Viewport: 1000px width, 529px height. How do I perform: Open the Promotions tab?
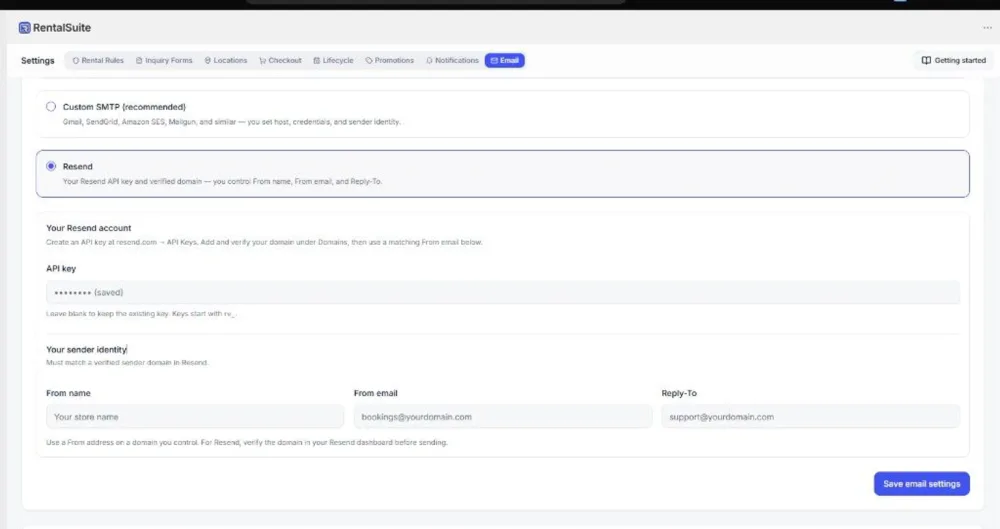[389, 61]
